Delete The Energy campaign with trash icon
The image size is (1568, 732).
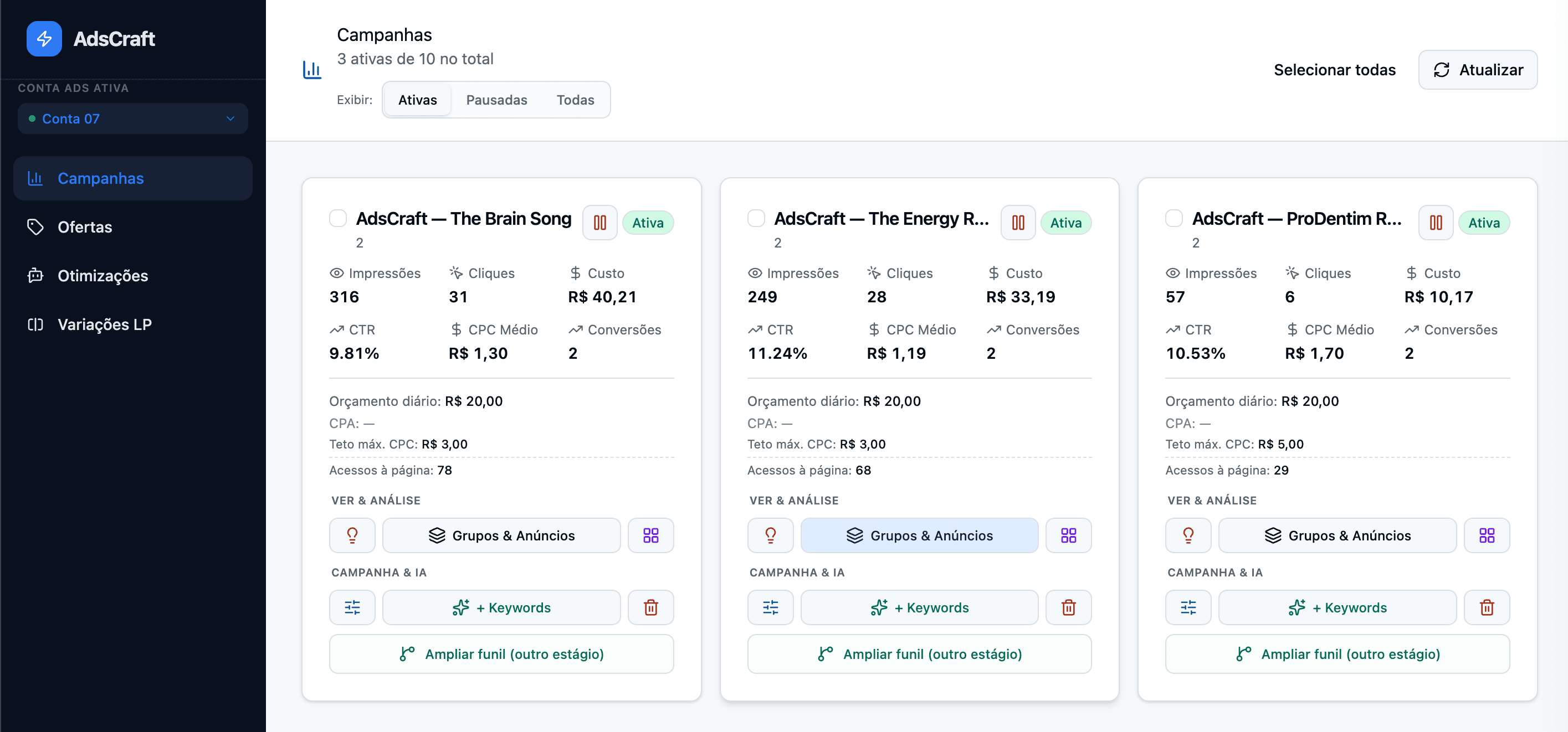pyautogui.click(x=1068, y=607)
